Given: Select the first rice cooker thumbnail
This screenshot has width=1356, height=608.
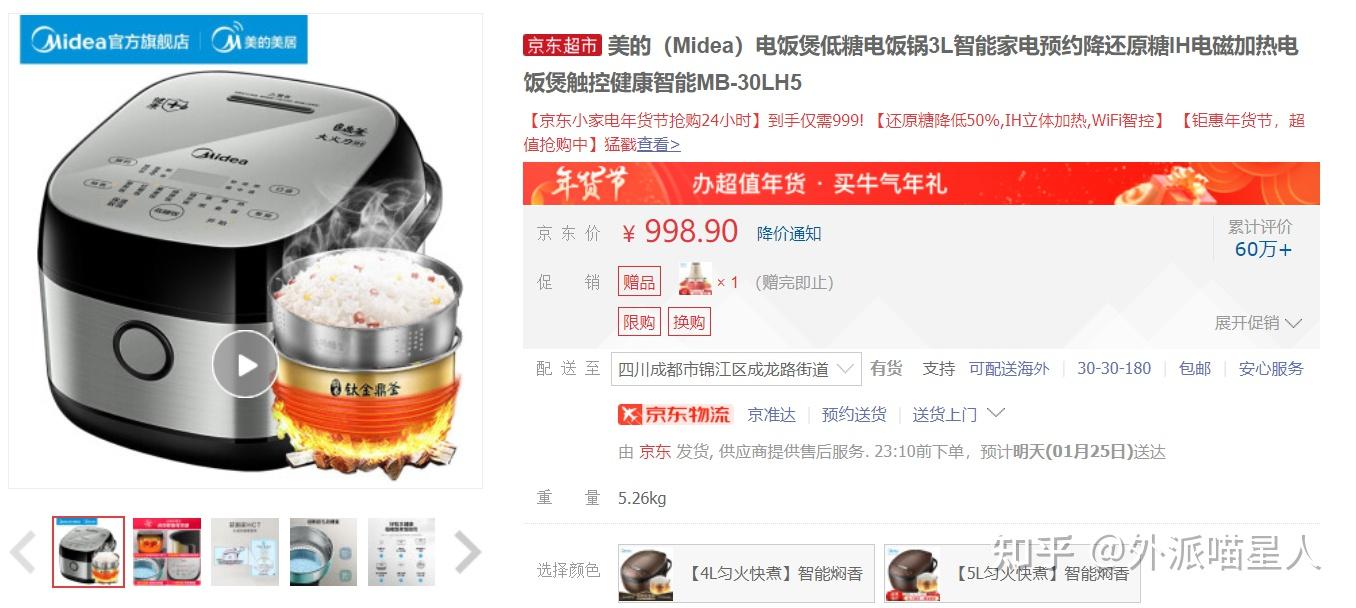Looking at the screenshot, I should [89, 551].
